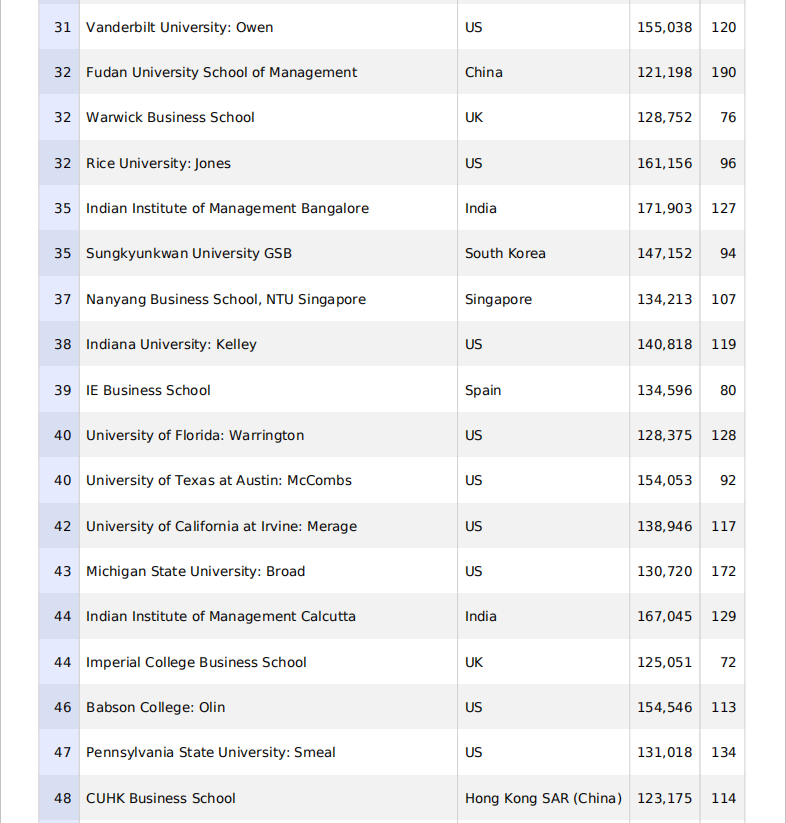Click Nanyang Business School, NTU Singapore
Screen dimensions: 786x823
226,299
